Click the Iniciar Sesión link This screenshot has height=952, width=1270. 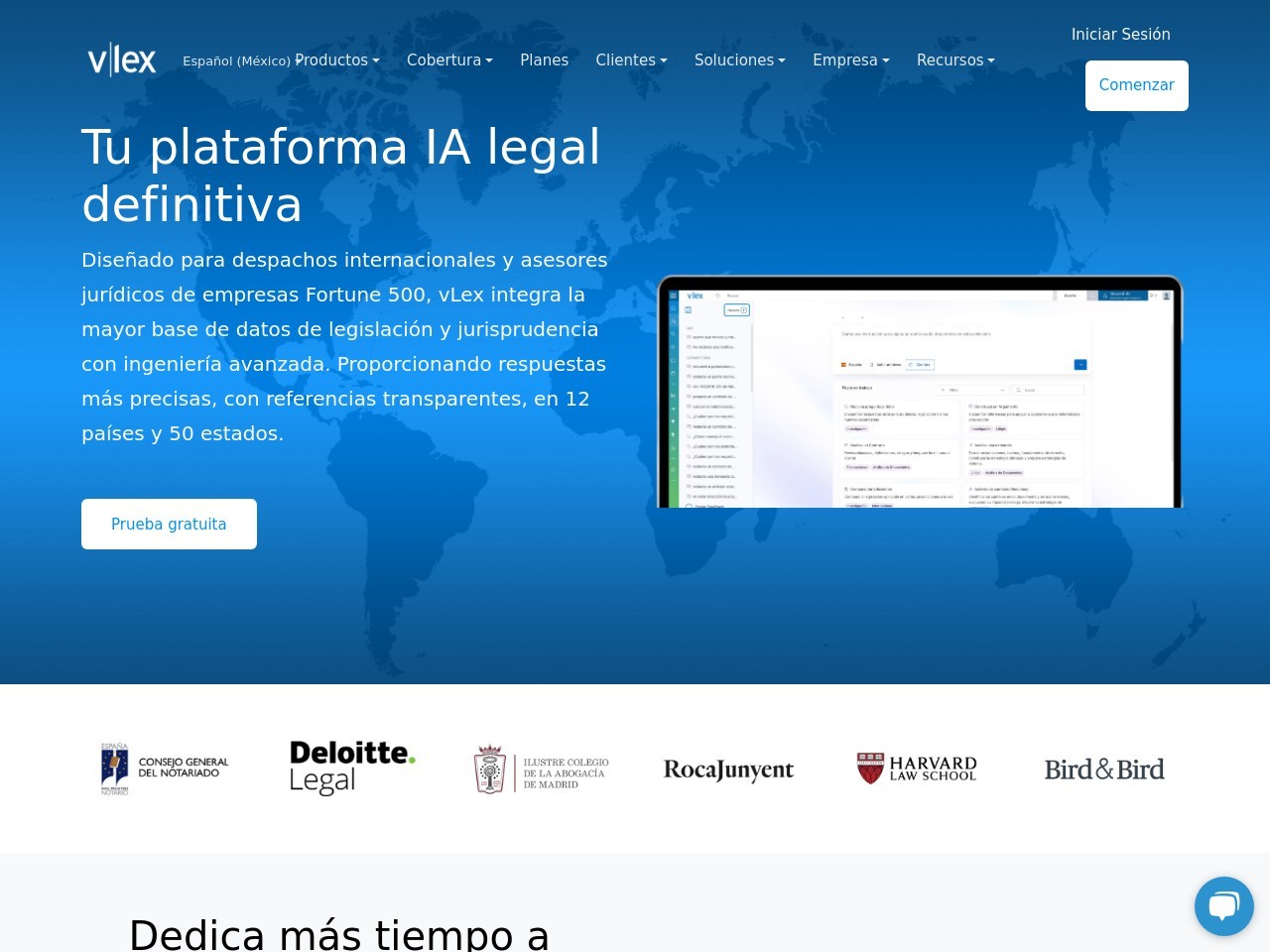point(1121,35)
